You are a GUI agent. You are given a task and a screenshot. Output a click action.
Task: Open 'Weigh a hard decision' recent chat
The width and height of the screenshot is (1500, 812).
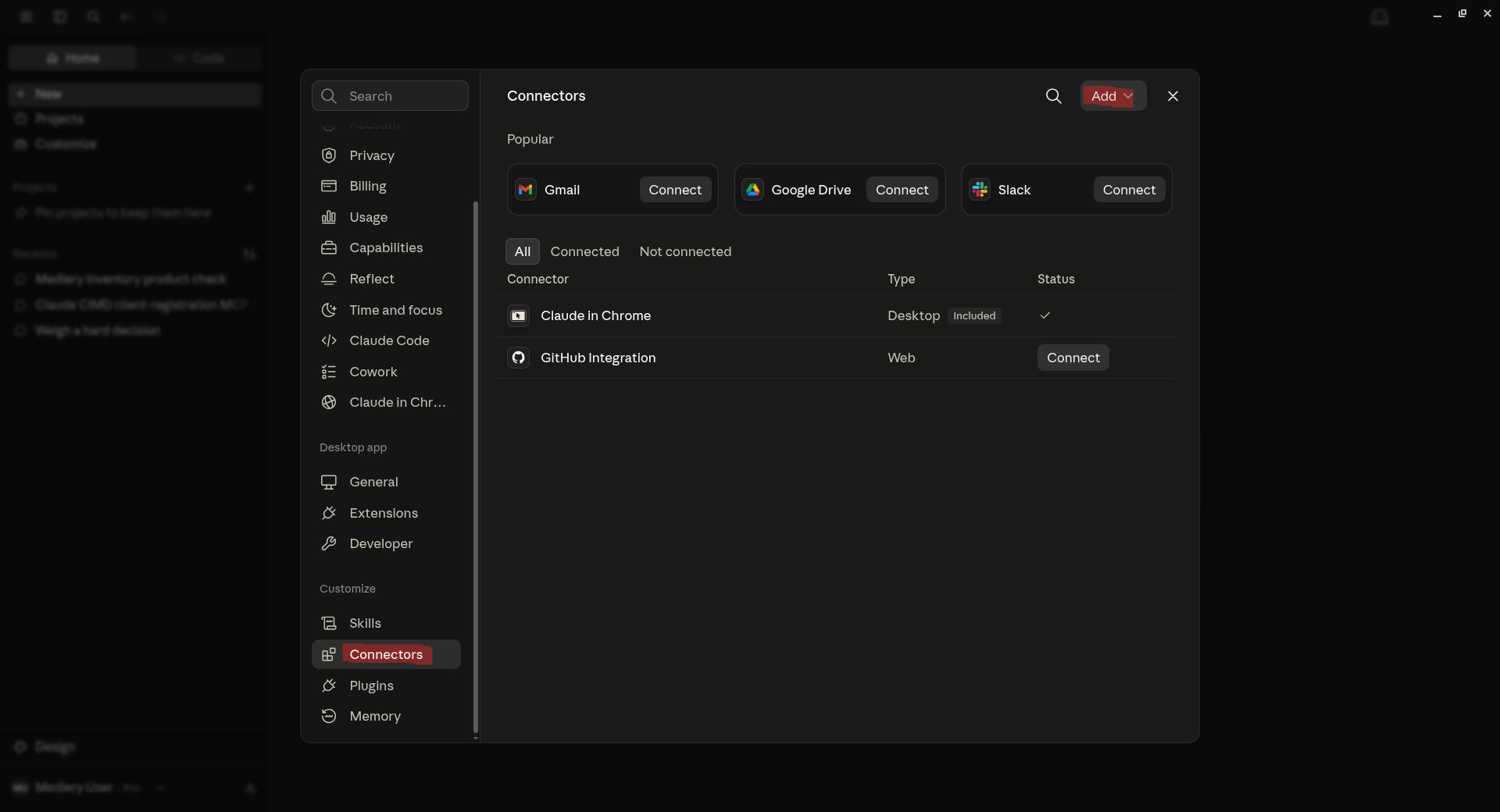coord(134,331)
